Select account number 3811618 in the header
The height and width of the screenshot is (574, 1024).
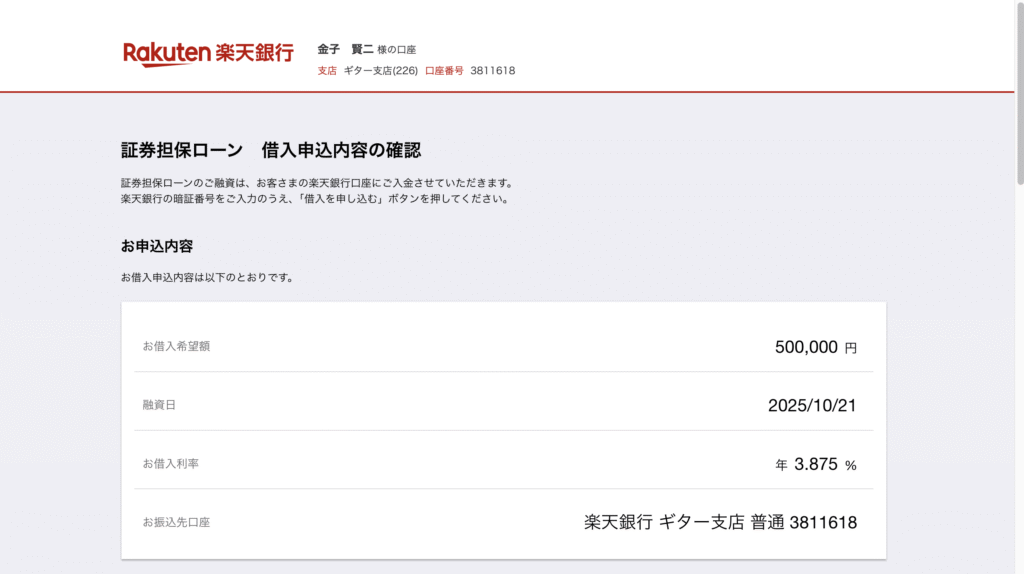(493, 71)
